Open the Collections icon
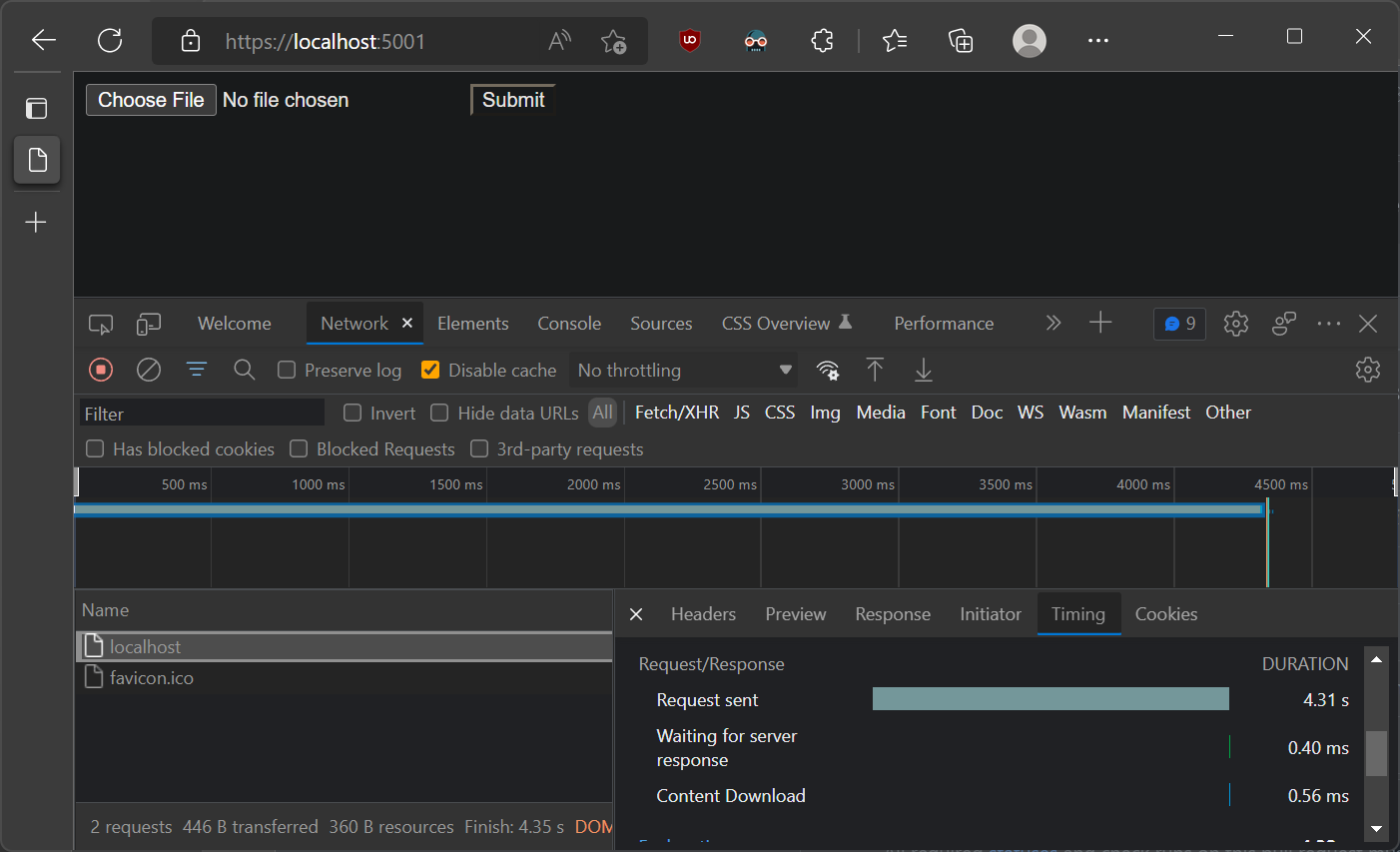This screenshot has width=1400, height=852. [961, 41]
